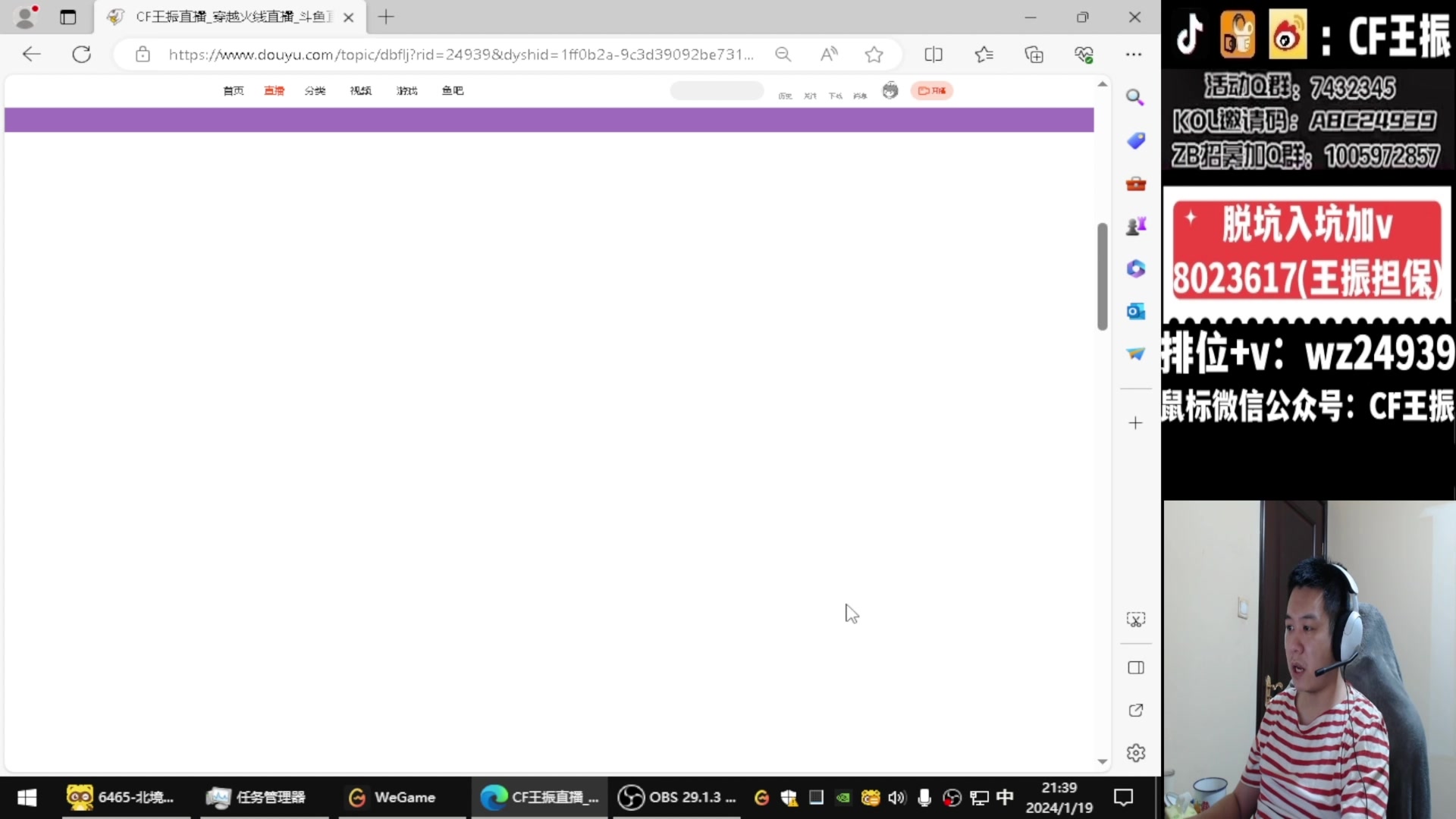The width and height of the screenshot is (1456, 819).
Task: Open the Edge sidebar tools briefcase
Action: (x=1135, y=184)
